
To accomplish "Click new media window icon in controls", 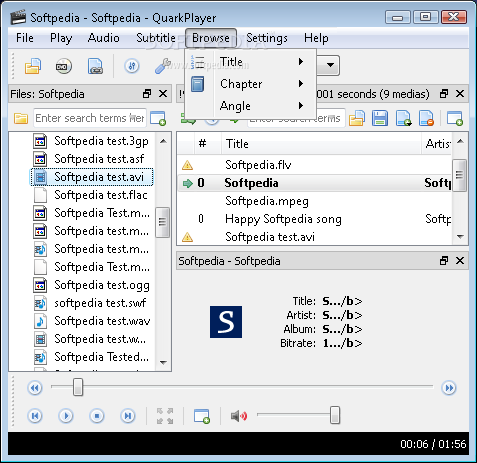I will (x=202, y=416).
